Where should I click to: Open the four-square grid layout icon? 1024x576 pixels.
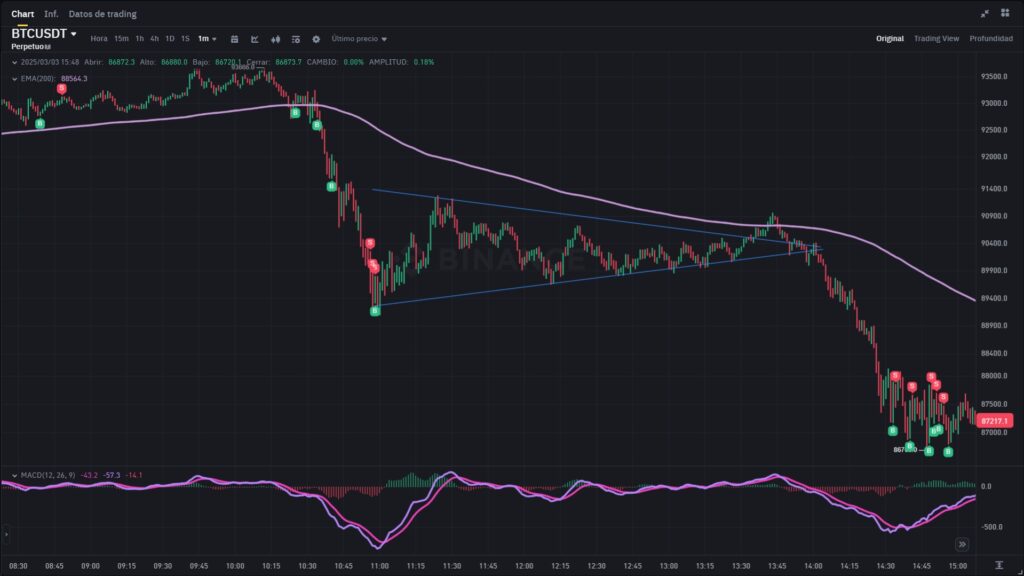[x=1007, y=14]
